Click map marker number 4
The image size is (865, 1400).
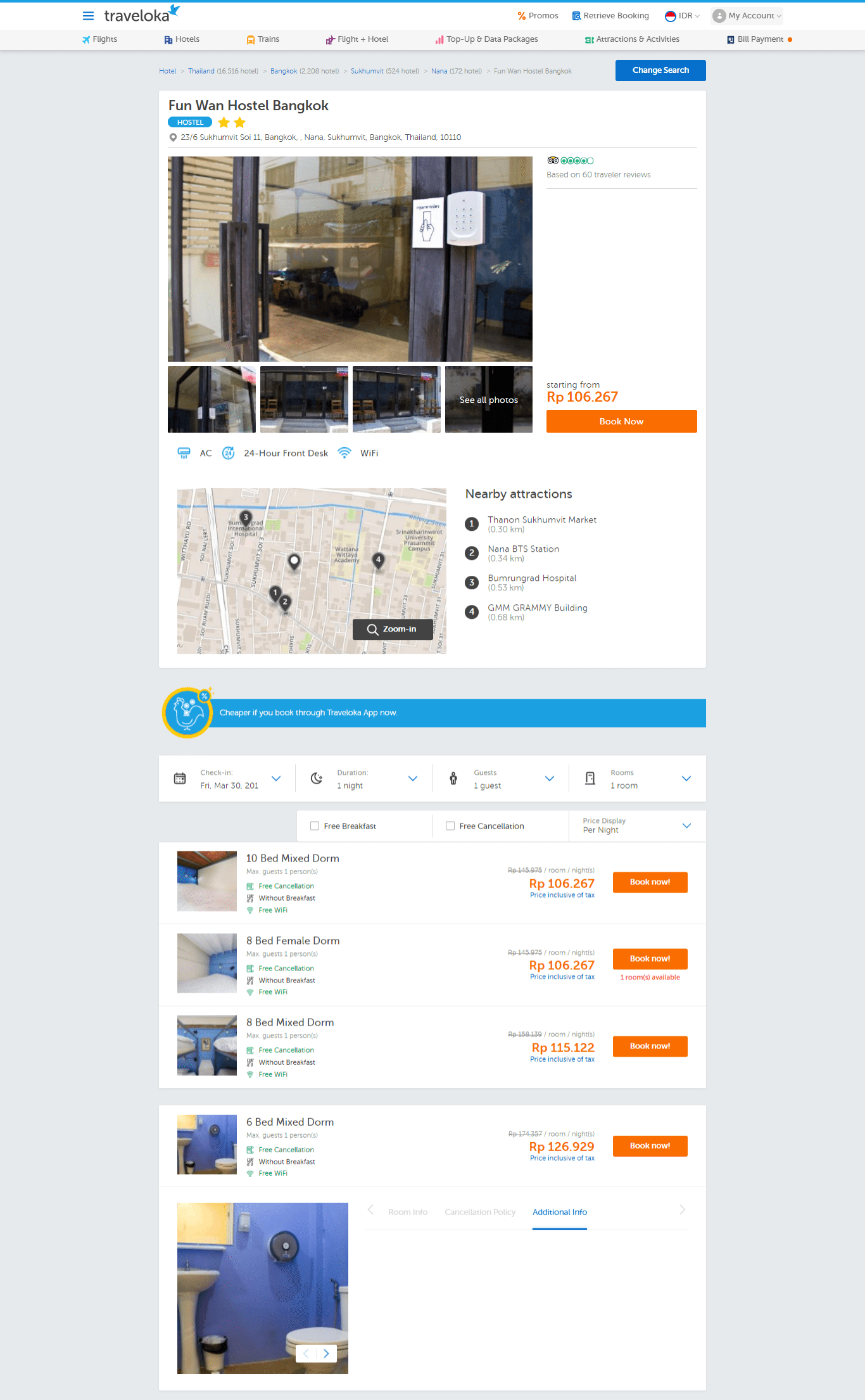[x=378, y=560]
